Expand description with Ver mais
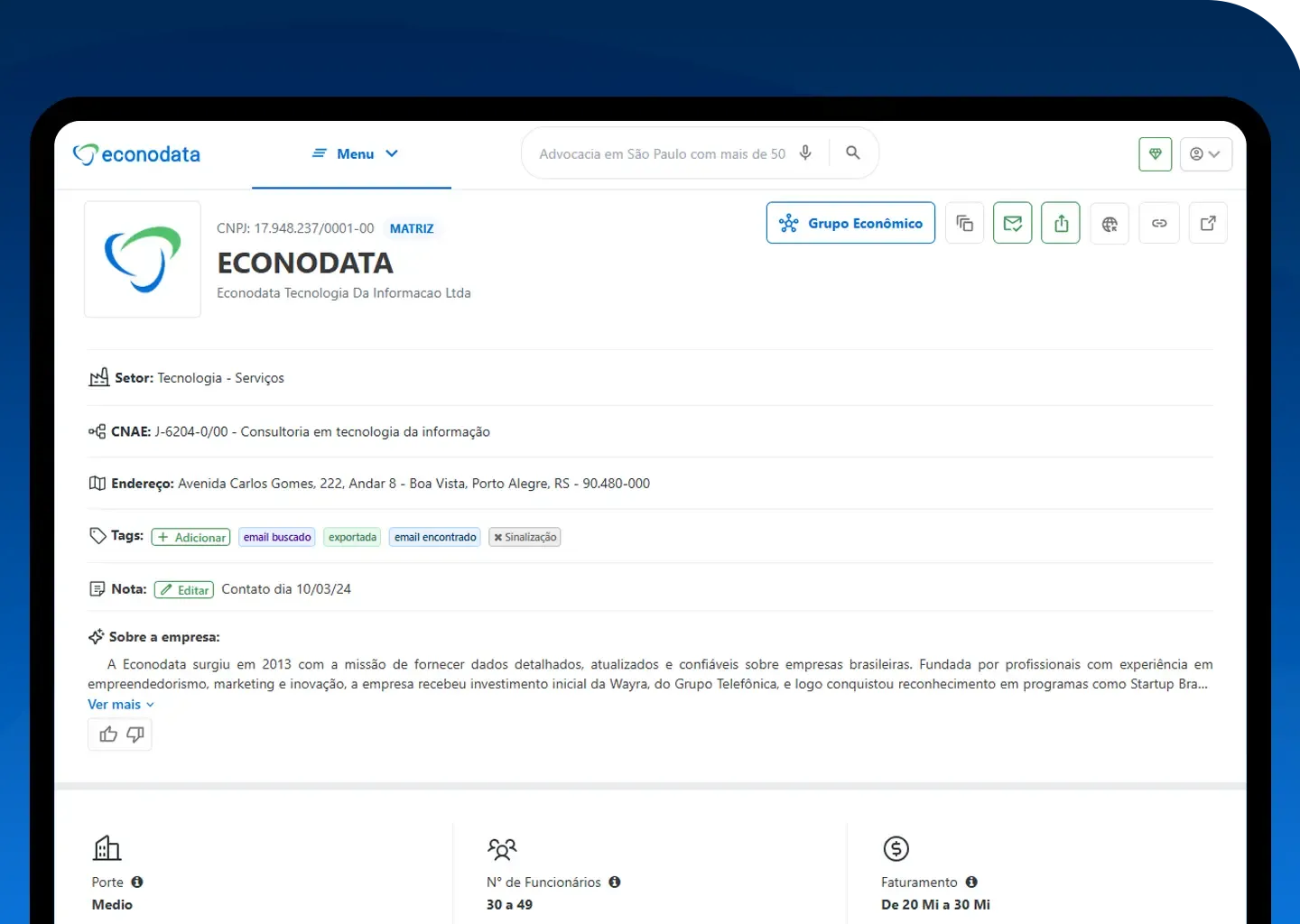 point(114,704)
